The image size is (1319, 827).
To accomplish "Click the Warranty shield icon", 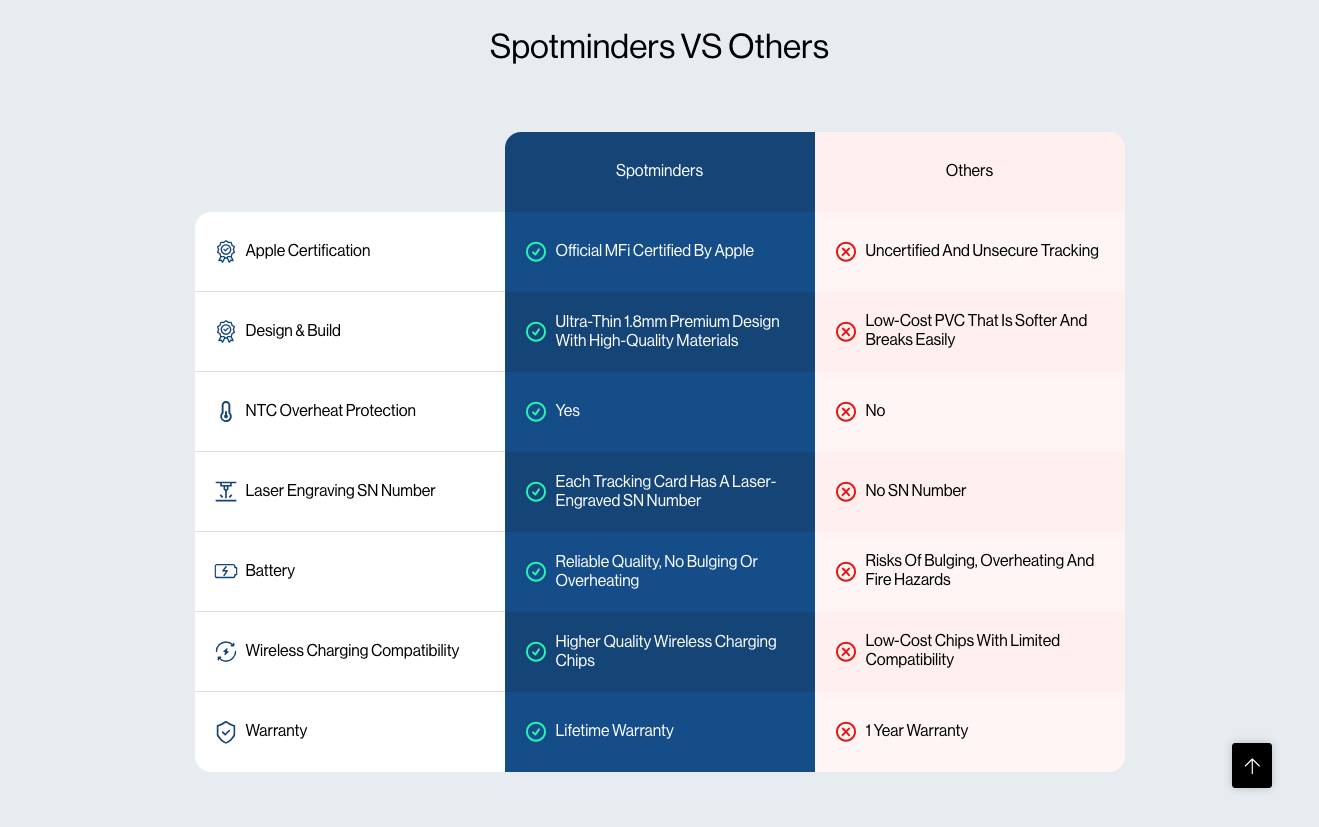I will 226,731.
